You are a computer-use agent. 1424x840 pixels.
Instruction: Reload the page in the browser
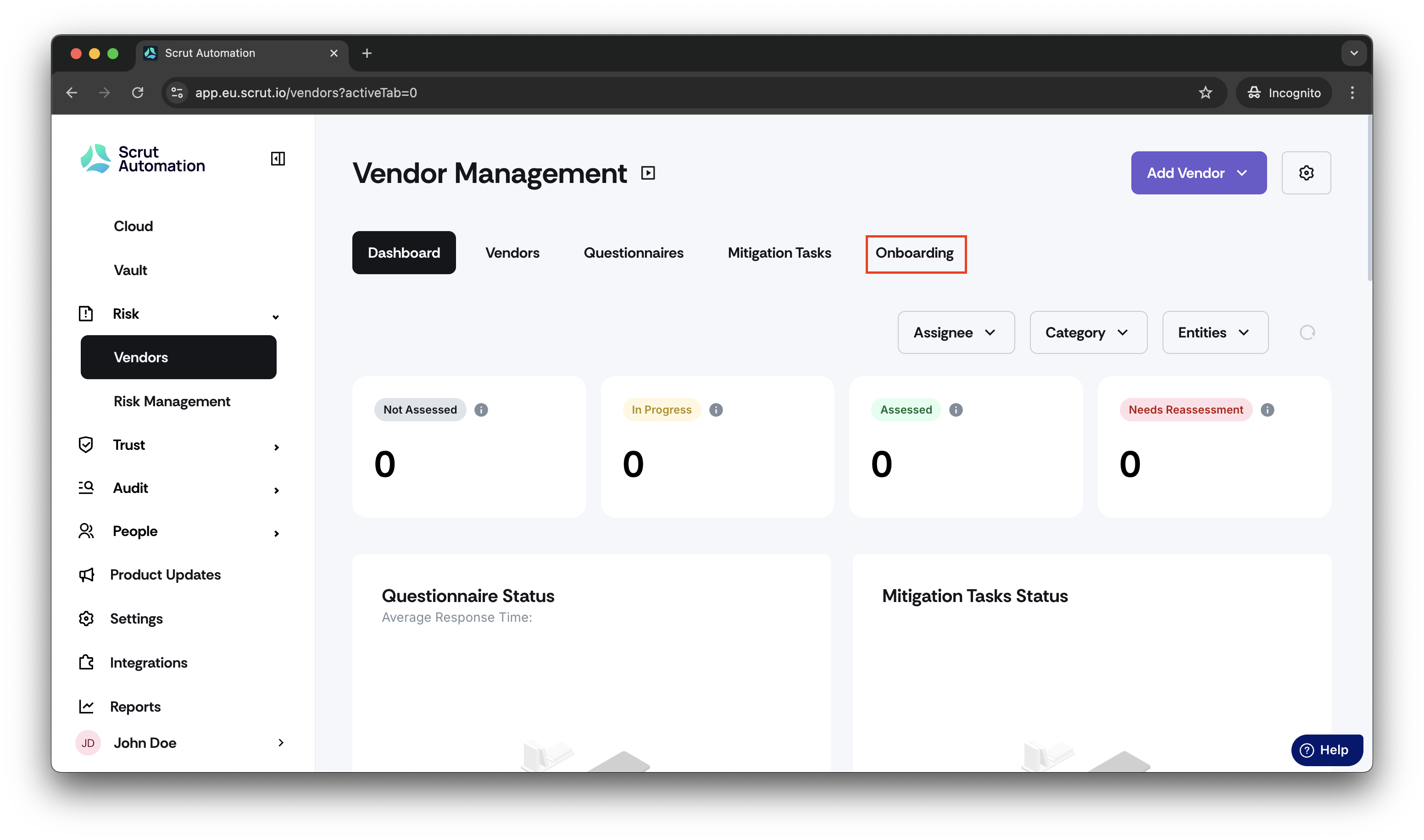tap(138, 92)
